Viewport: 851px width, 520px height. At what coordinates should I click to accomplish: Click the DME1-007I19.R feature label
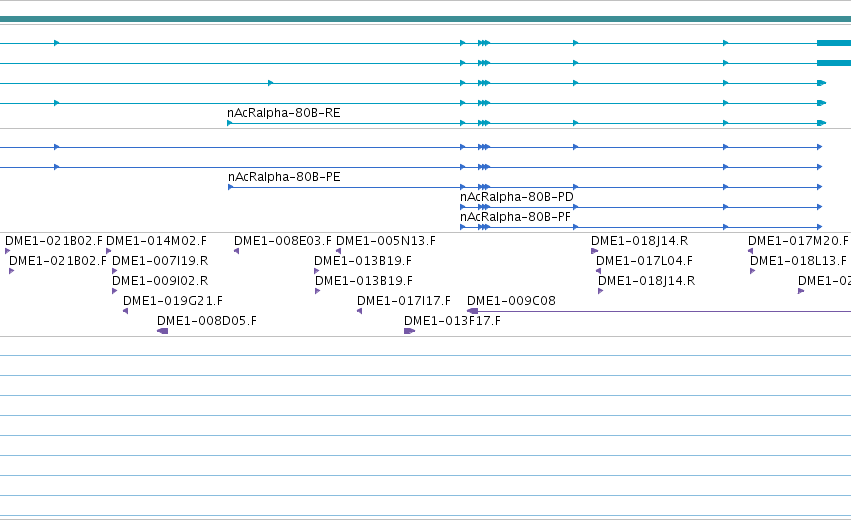coord(160,261)
